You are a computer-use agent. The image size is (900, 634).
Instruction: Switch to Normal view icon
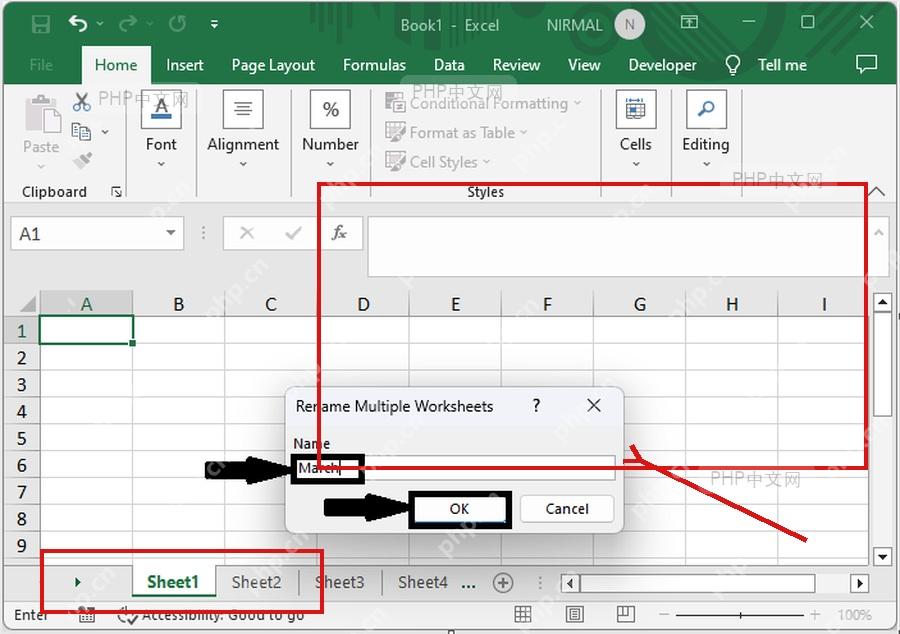click(x=522, y=614)
